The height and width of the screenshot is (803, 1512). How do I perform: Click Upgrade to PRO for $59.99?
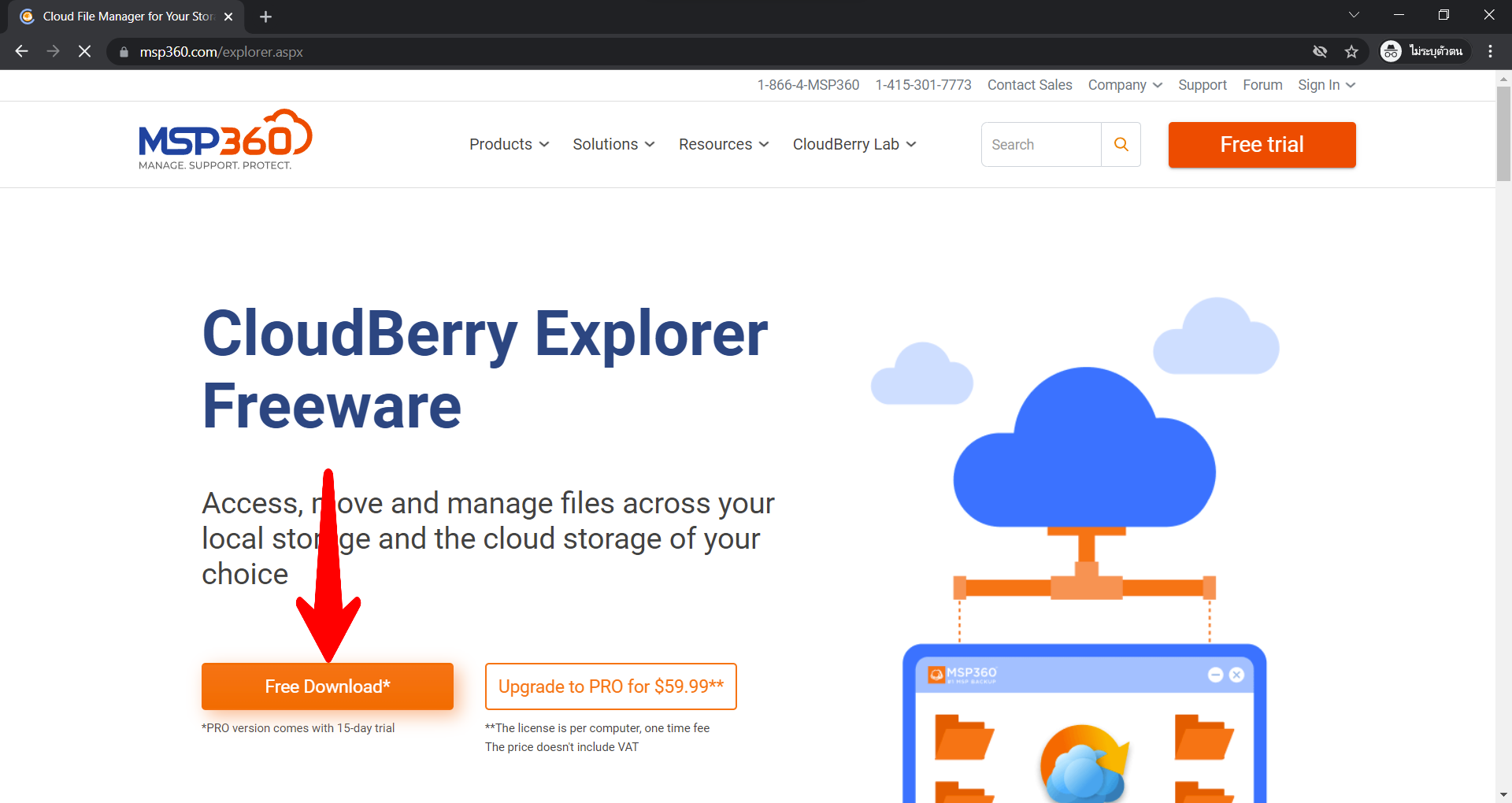click(611, 686)
